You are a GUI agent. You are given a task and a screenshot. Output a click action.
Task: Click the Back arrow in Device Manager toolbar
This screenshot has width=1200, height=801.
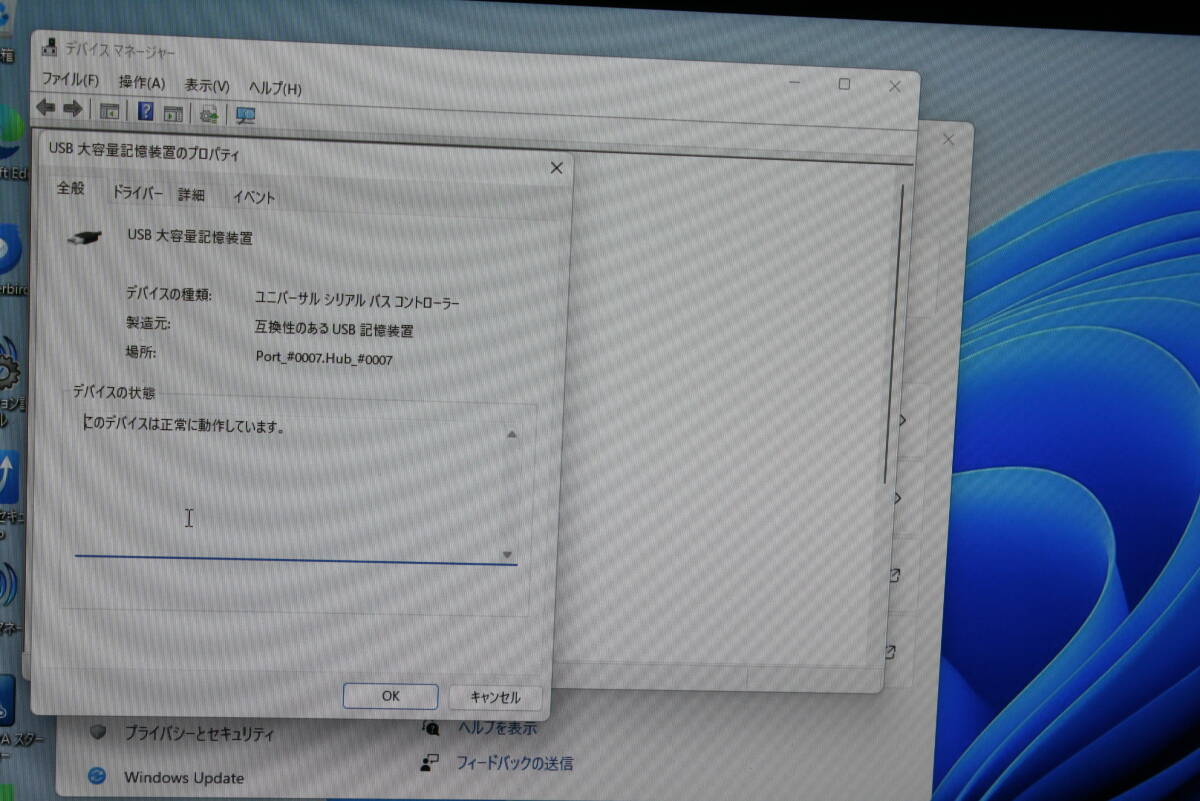point(45,108)
